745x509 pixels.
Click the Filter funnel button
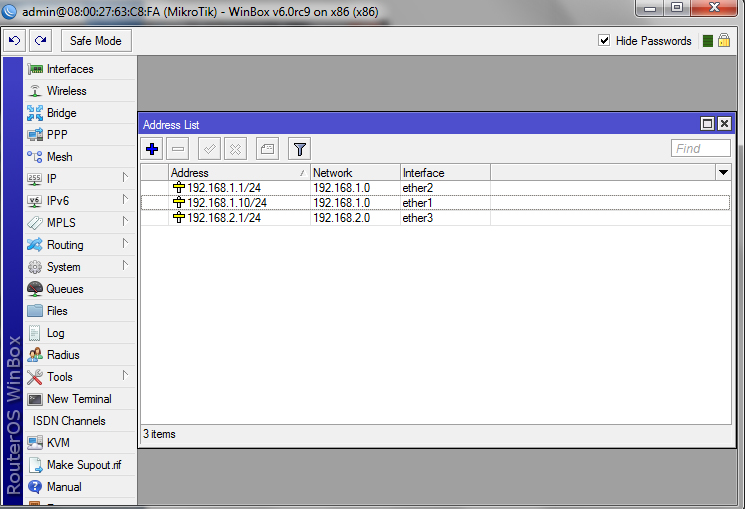click(x=299, y=149)
